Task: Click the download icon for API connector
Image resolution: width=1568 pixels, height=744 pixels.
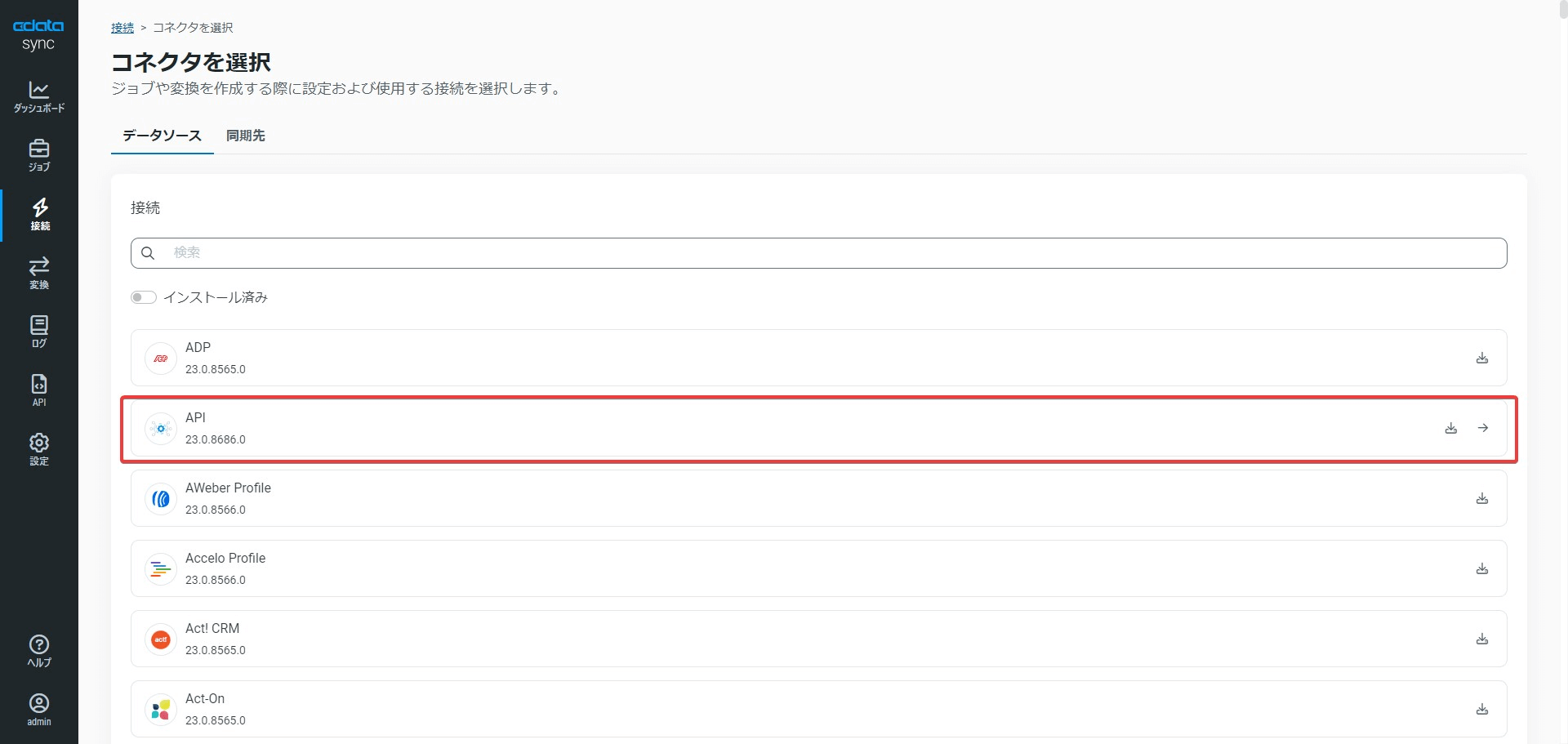Action: pyautogui.click(x=1451, y=428)
